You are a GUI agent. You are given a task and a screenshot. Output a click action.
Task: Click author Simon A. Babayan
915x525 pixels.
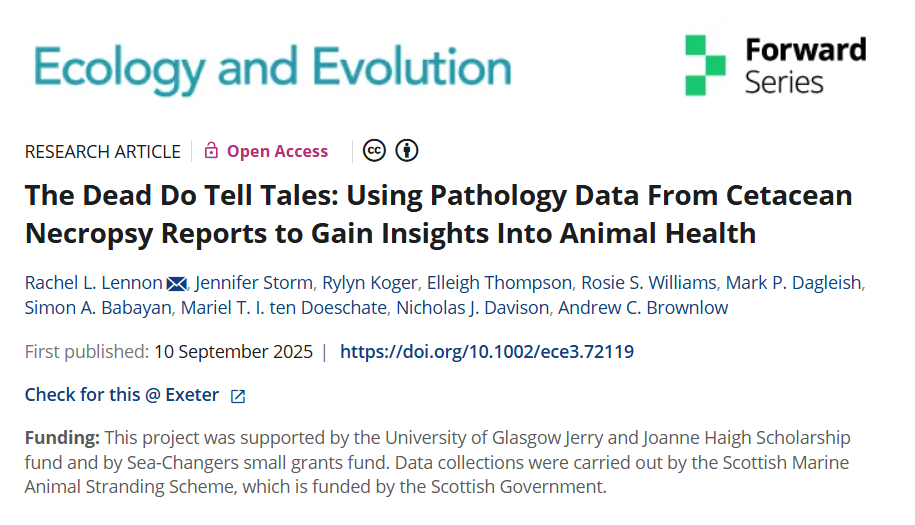[98, 307]
